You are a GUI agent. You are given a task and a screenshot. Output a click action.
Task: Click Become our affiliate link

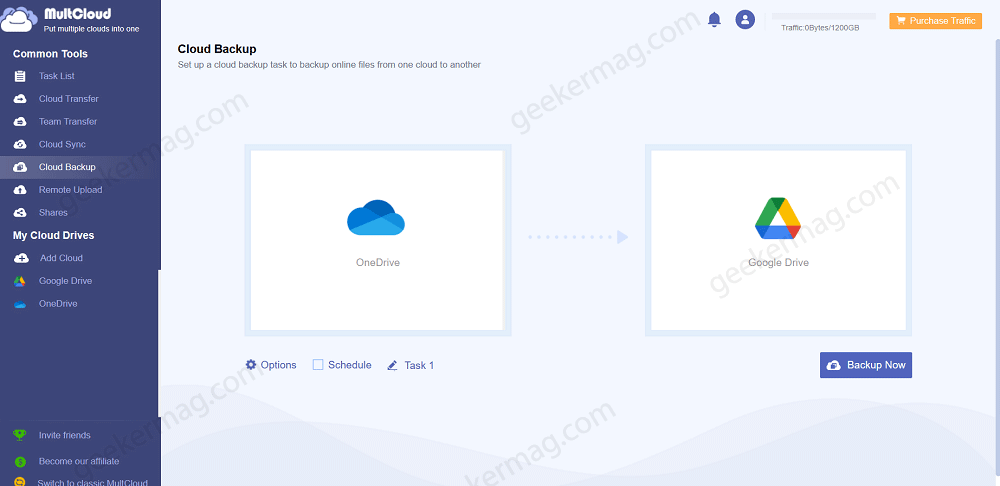(78, 461)
